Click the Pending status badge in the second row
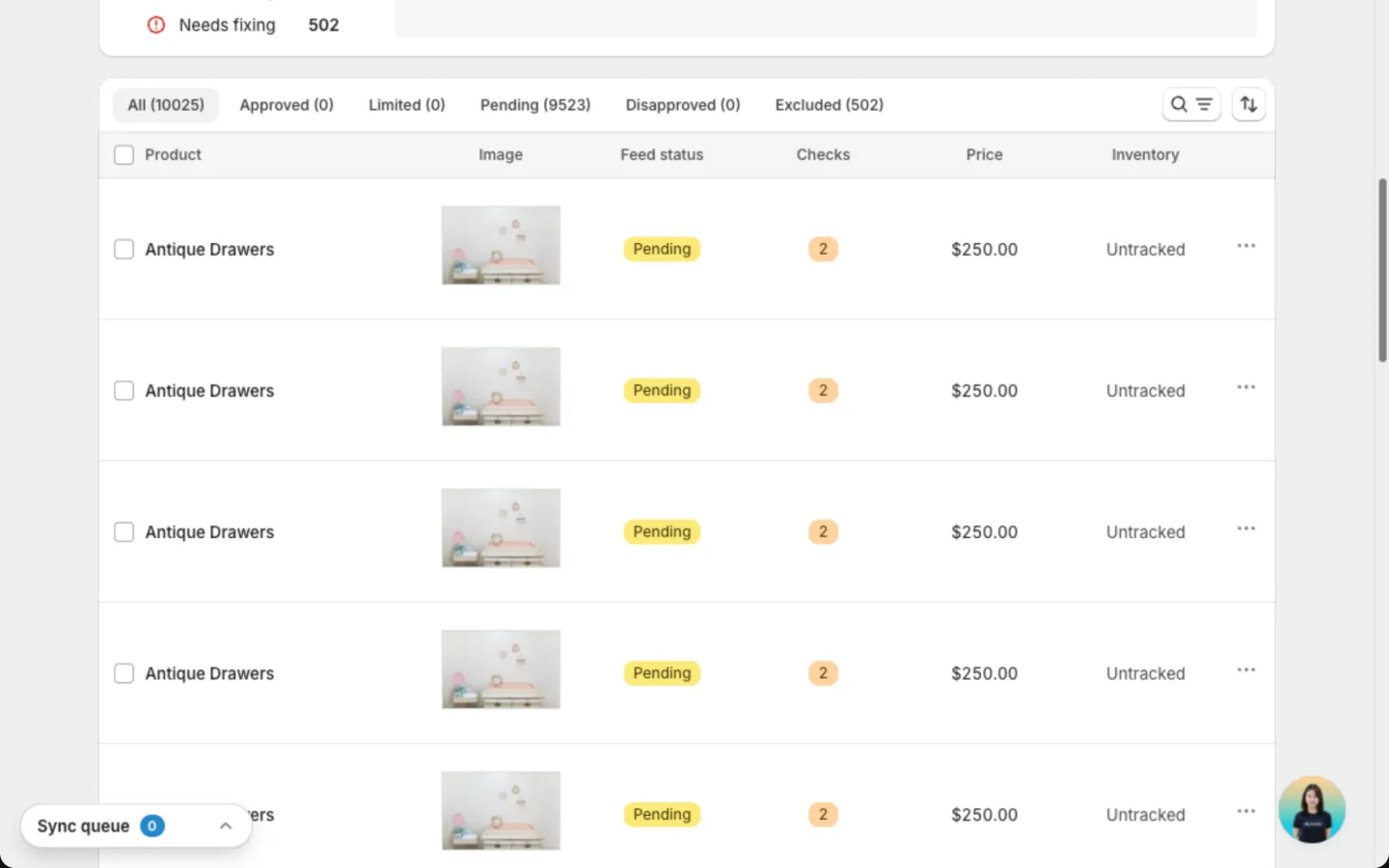1389x868 pixels. [x=662, y=391]
